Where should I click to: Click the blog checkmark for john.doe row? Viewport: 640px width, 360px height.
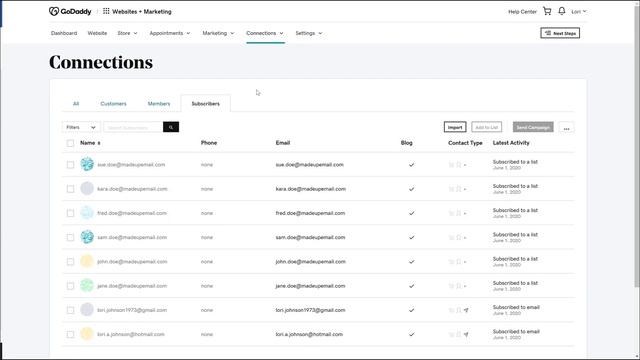pyautogui.click(x=411, y=262)
